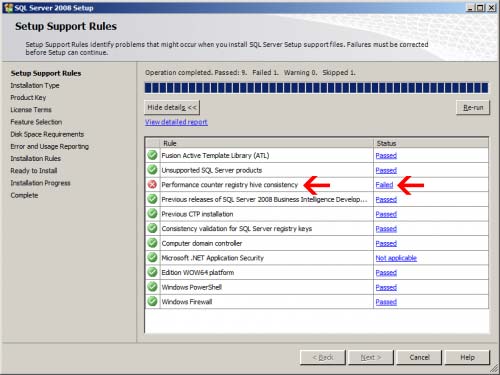Image resolution: width=500 pixels, height=375 pixels.
Task: Select Consistency validation for SQL Server registry keys
Action: [x=237, y=229]
